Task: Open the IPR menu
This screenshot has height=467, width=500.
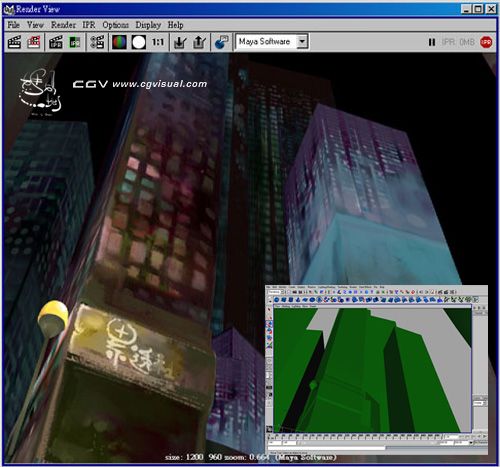Action: 89,25
